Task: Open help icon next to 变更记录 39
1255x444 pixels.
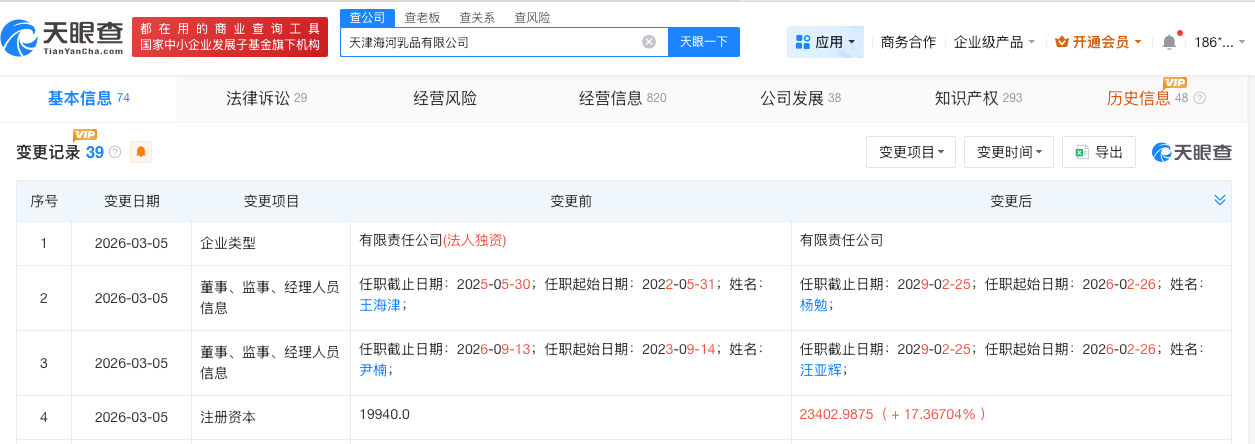Action: pyautogui.click(x=115, y=152)
